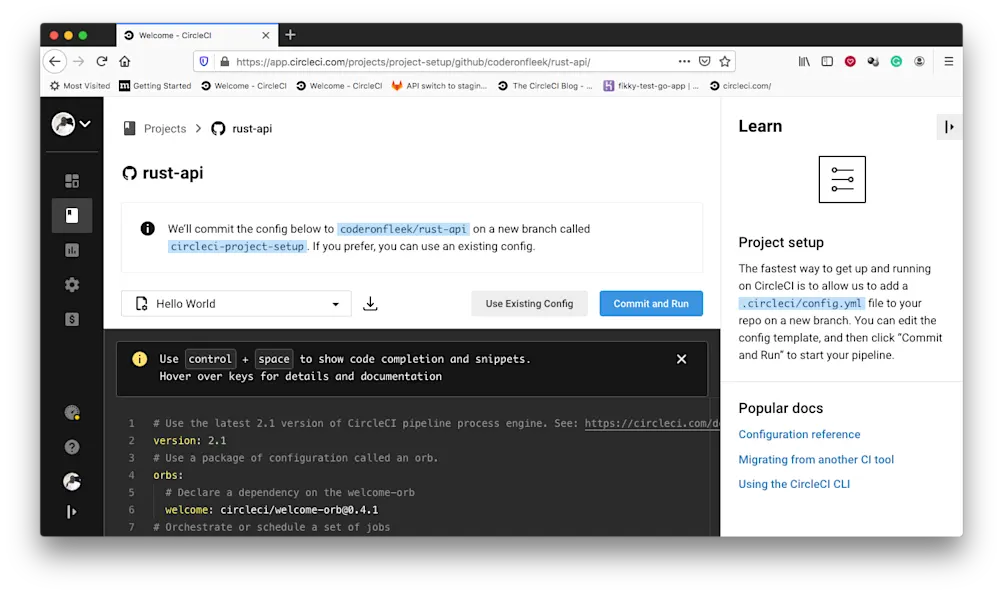Expand the Hello World template dropdown

(334, 303)
